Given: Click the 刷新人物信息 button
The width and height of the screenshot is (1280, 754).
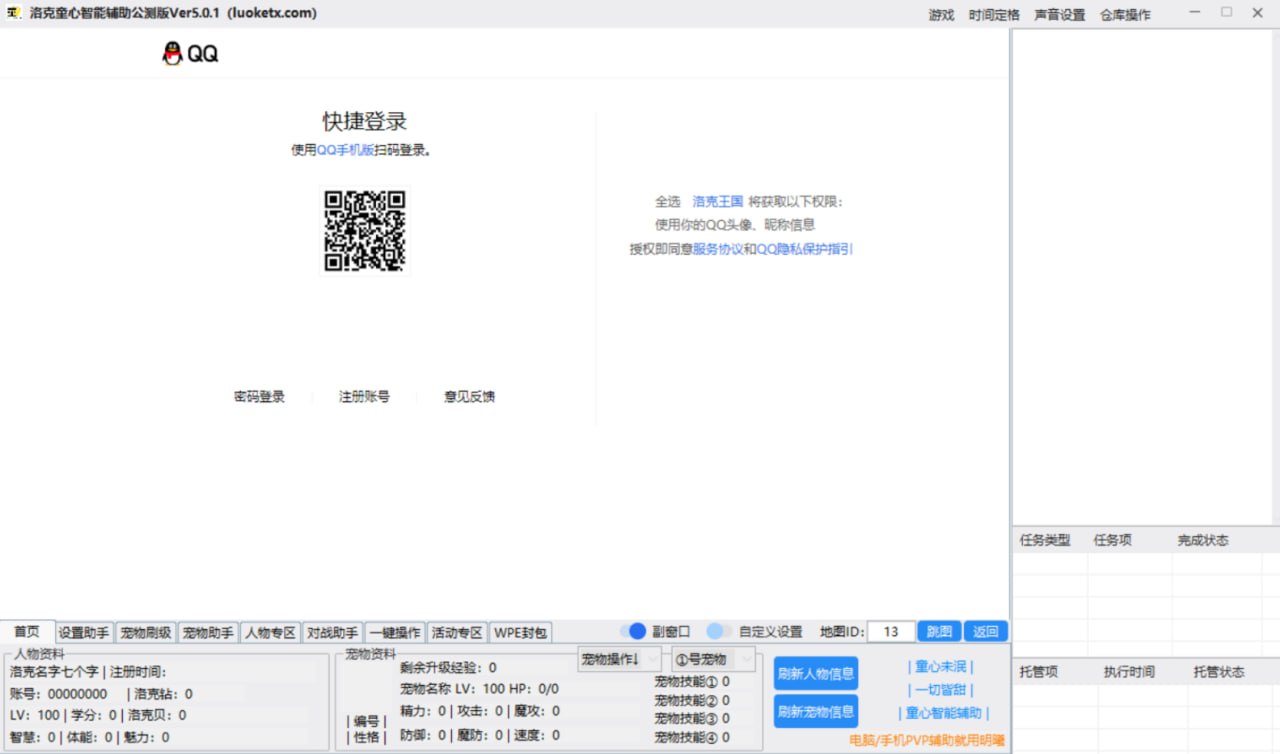Looking at the screenshot, I should 814,674.
